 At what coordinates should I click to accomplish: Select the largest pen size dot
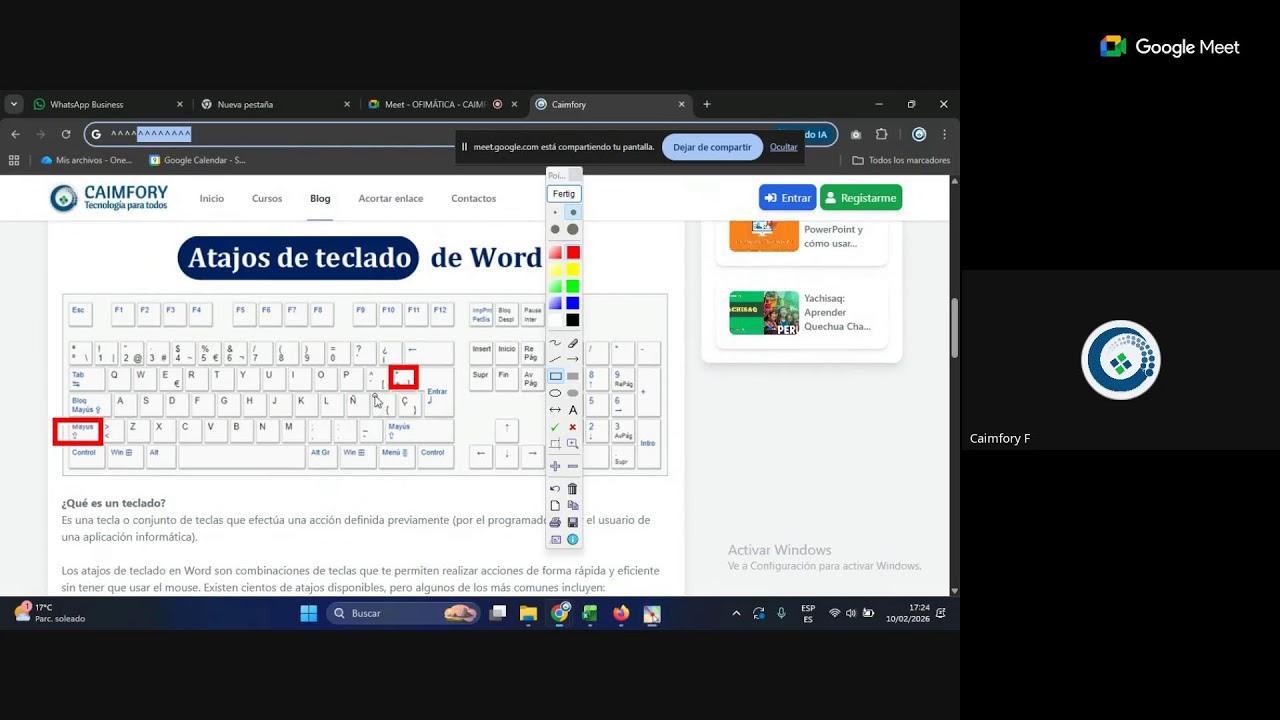click(573, 229)
